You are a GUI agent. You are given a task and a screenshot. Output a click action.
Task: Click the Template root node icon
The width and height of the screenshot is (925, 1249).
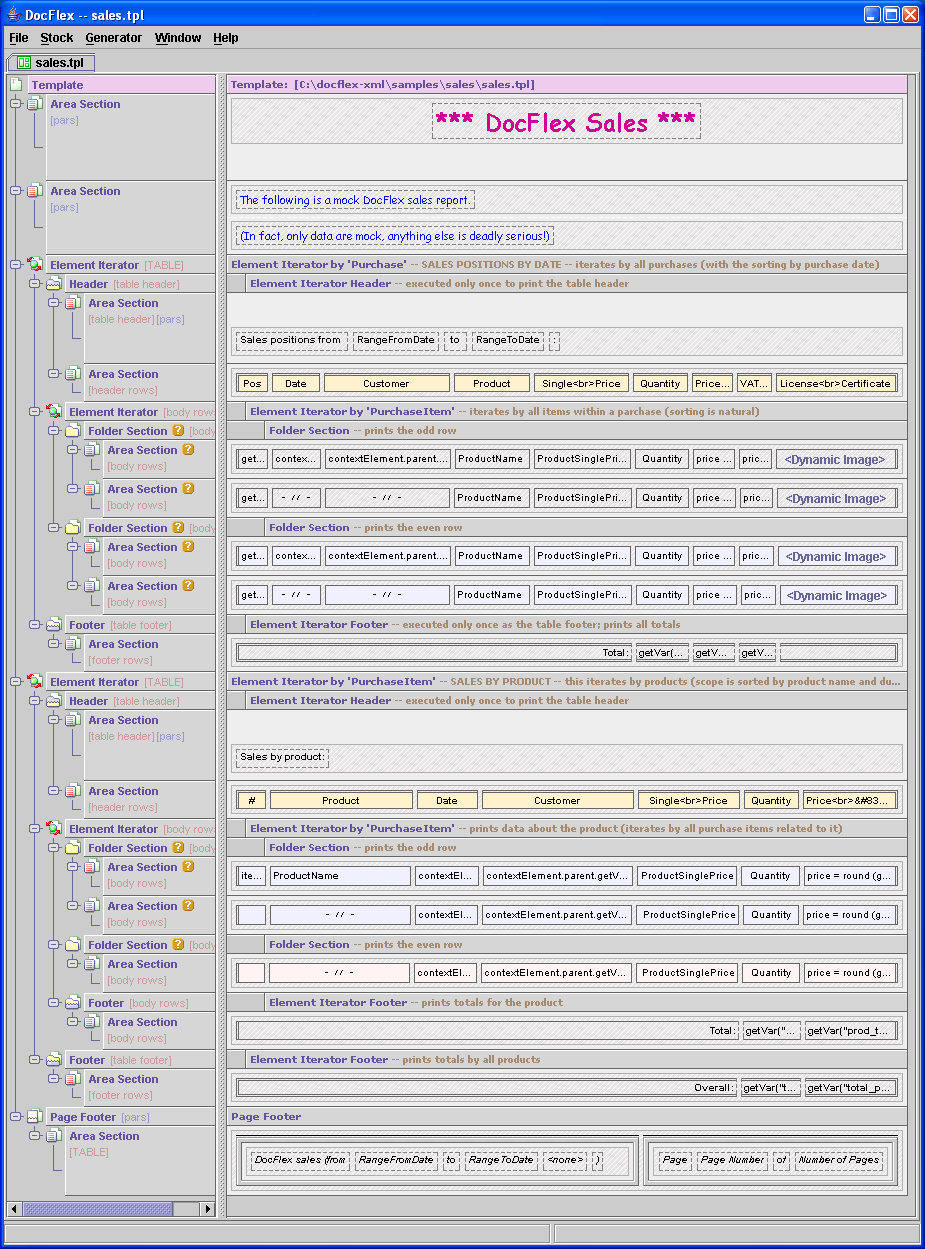16,85
